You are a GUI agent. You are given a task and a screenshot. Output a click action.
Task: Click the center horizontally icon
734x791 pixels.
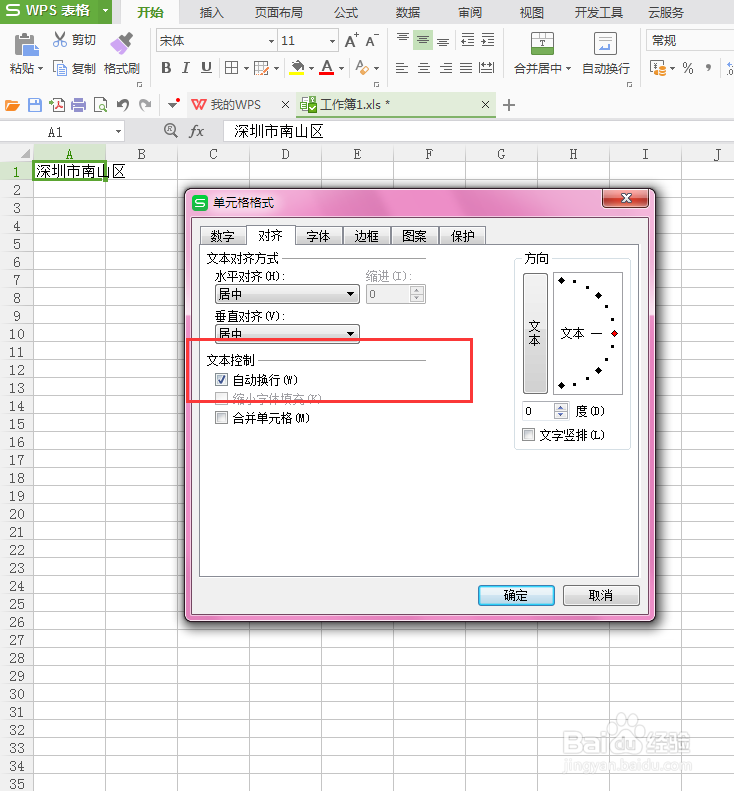click(x=424, y=68)
